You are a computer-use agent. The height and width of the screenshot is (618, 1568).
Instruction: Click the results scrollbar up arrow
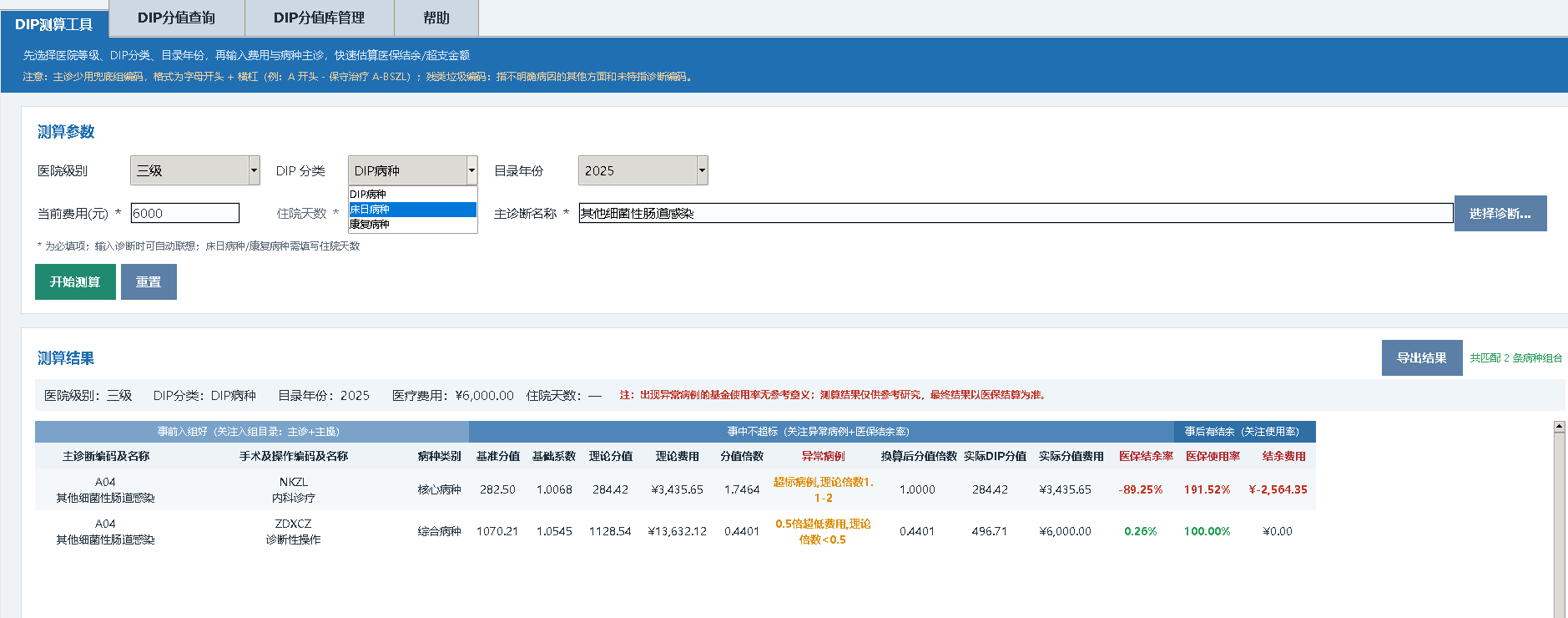tap(1559, 427)
